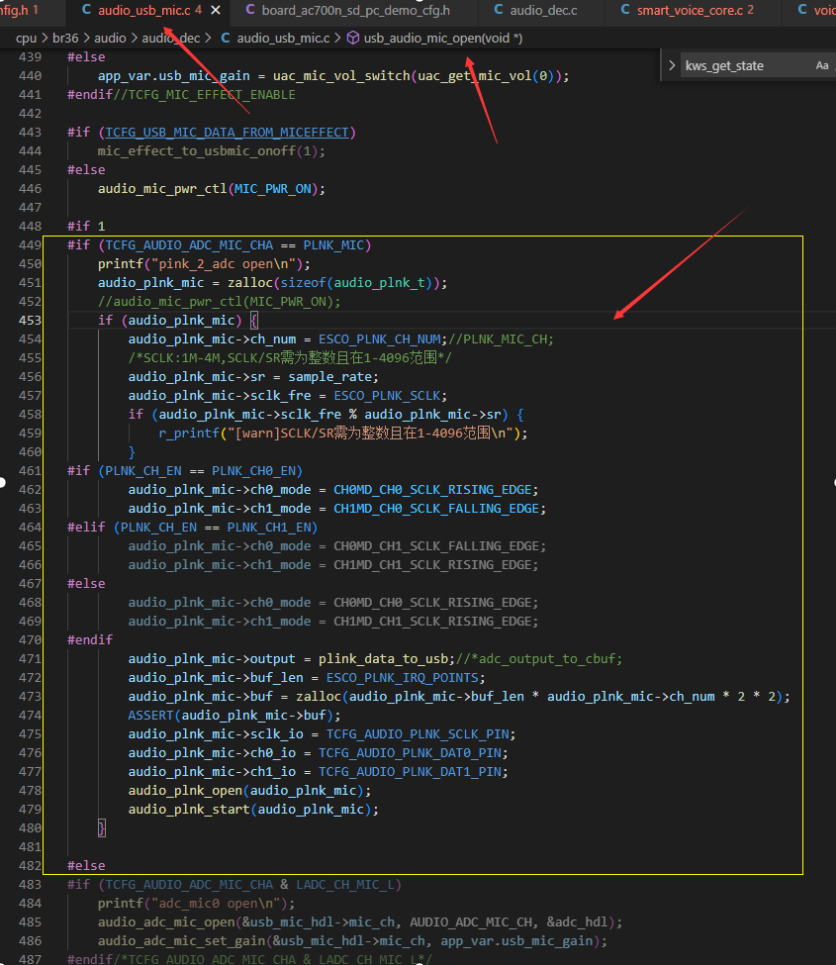Click audio_plnk_open on line 478
The image size is (836, 965).
pyautogui.click(x=185, y=790)
